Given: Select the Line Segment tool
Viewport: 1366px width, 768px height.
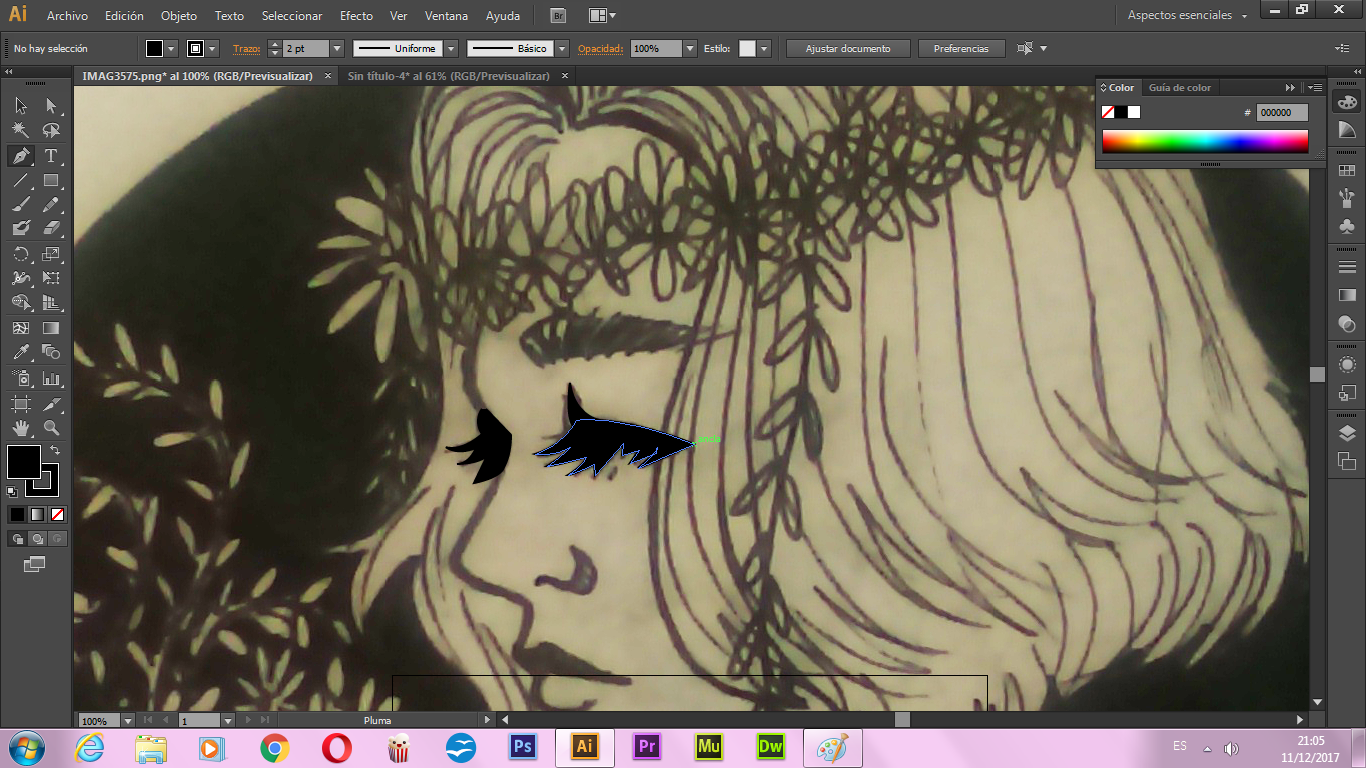Looking at the screenshot, I should pyautogui.click(x=20, y=180).
